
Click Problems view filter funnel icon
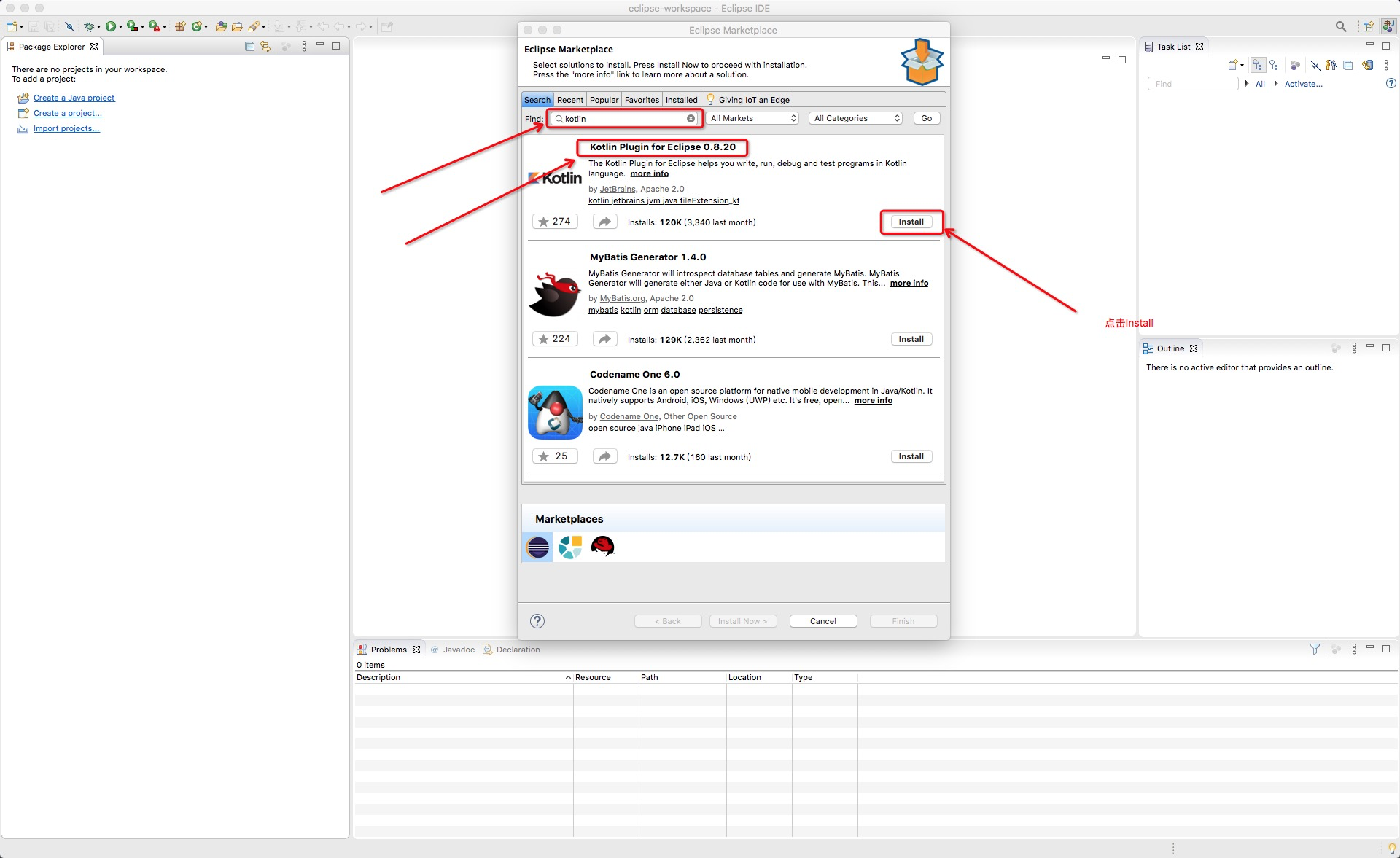1315,649
